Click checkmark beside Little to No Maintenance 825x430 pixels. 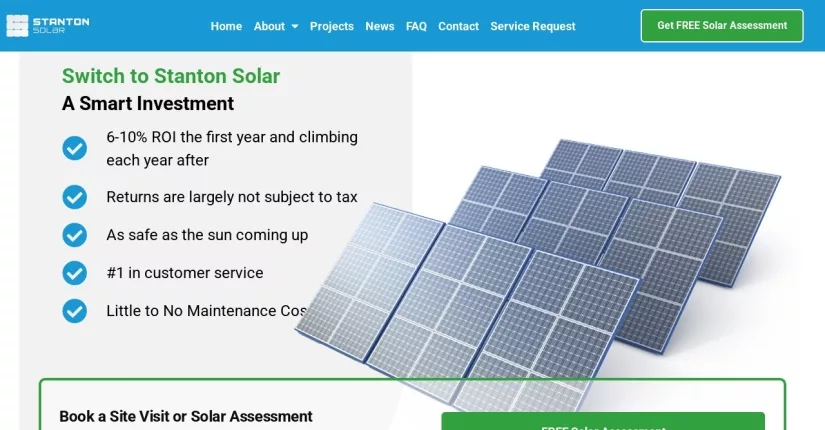[x=75, y=311]
